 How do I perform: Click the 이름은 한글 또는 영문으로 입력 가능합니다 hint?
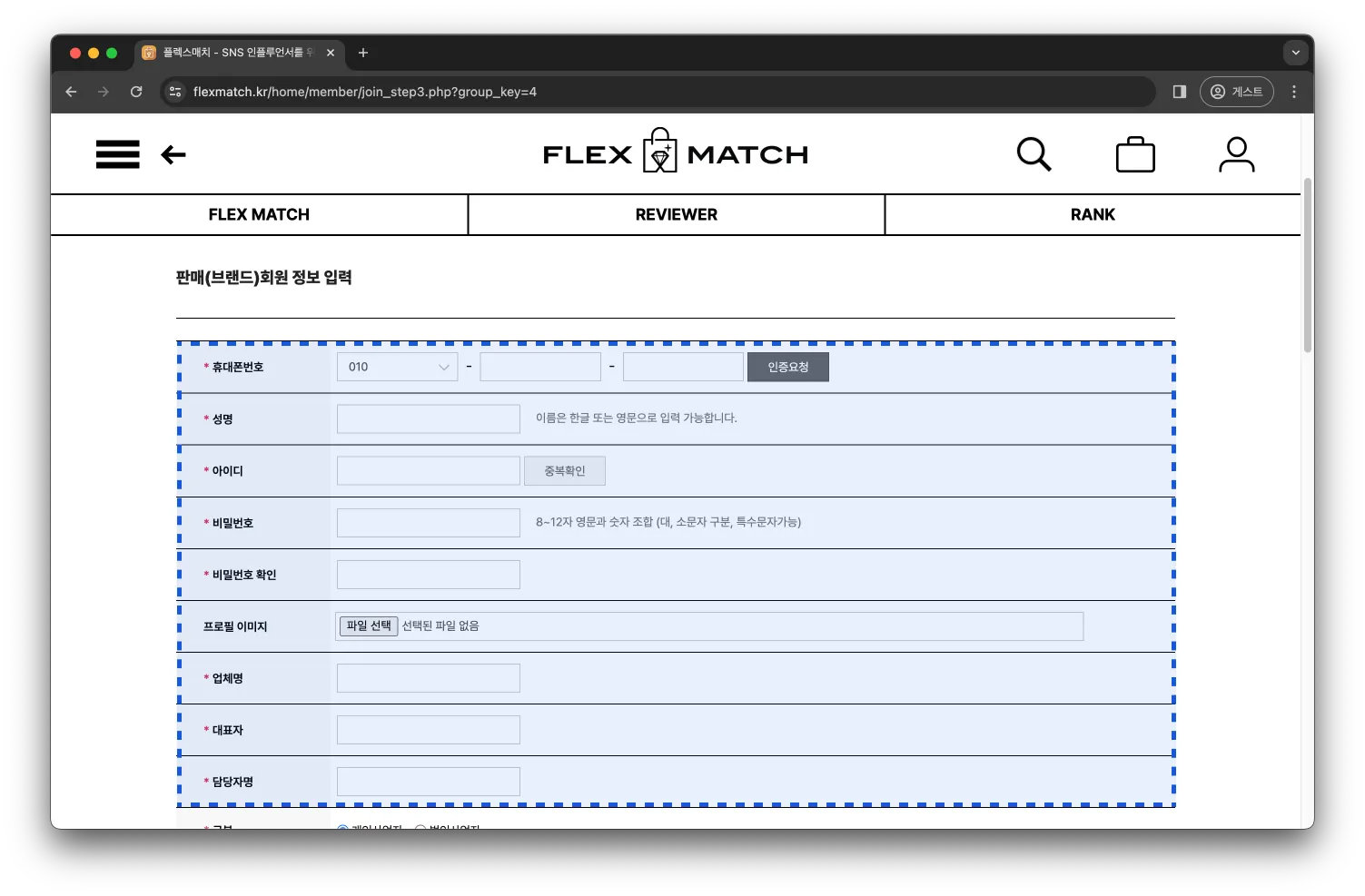(637, 418)
